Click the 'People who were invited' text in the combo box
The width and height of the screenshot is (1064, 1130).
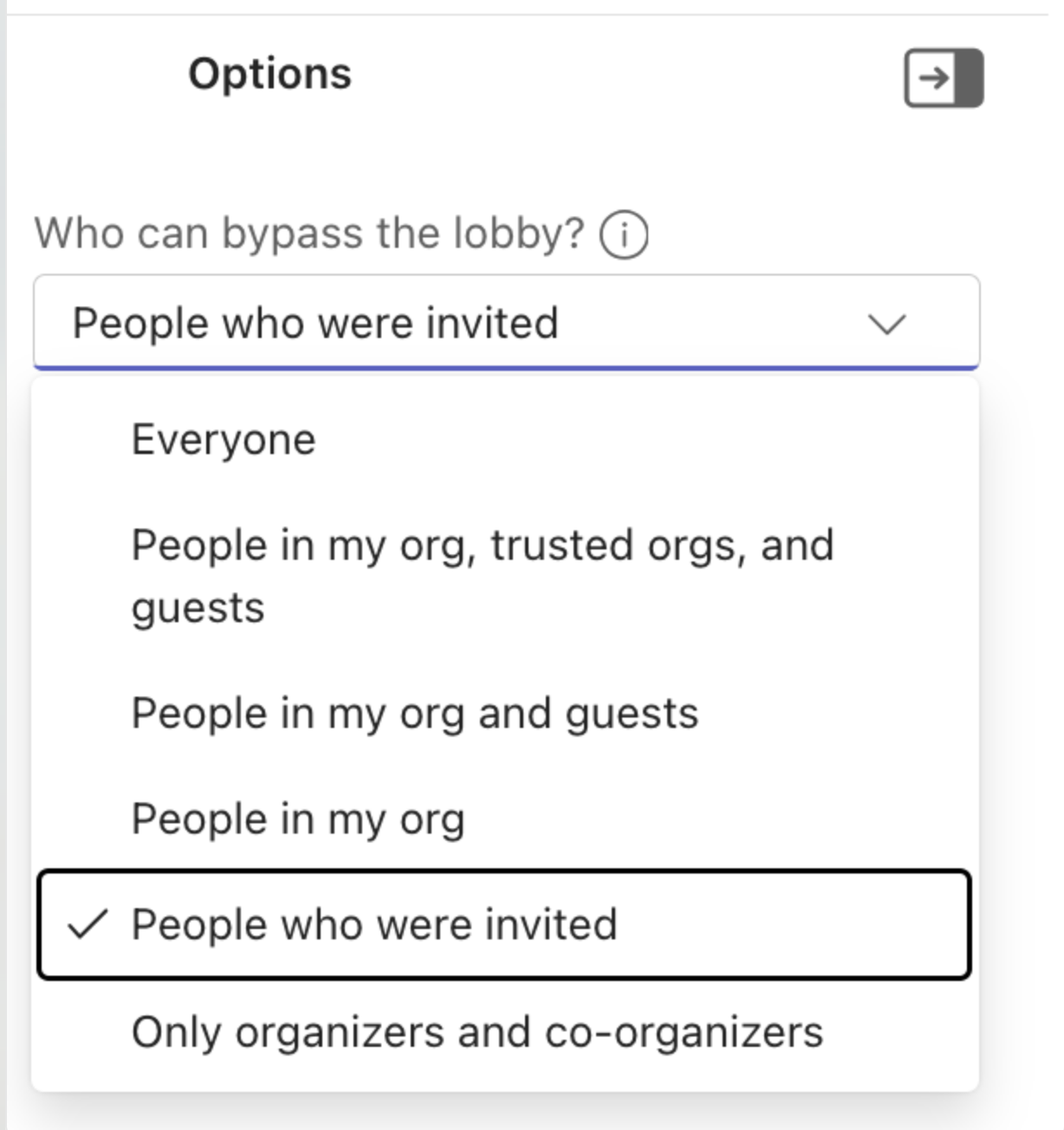[x=315, y=323]
